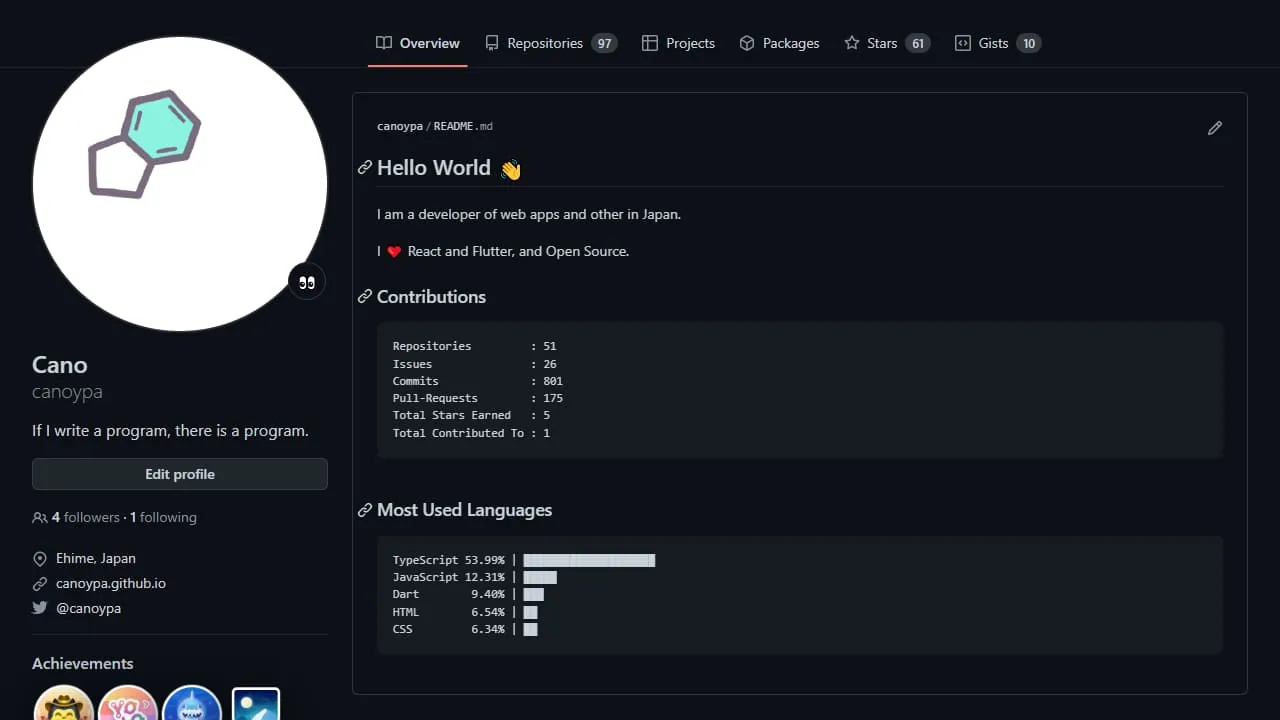Click anchor icon beside Most Used Languages
This screenshot has width=1280, height=720.
(365, 510)
